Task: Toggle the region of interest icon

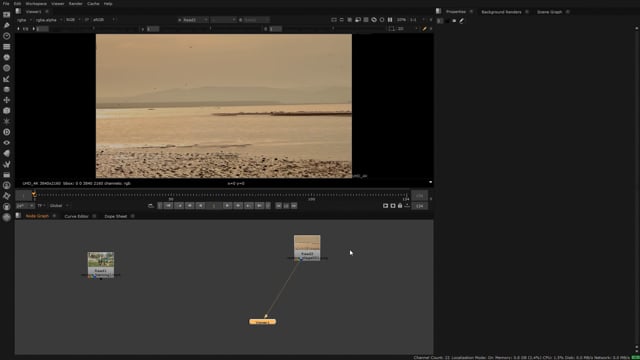Action: tap(391, 29)
